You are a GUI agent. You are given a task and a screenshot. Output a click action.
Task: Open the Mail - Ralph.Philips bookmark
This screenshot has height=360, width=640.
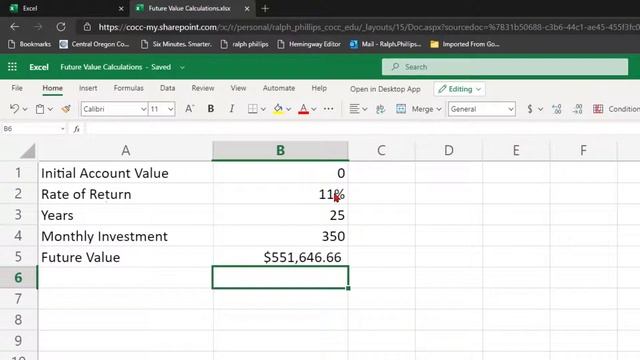[386, 44]
